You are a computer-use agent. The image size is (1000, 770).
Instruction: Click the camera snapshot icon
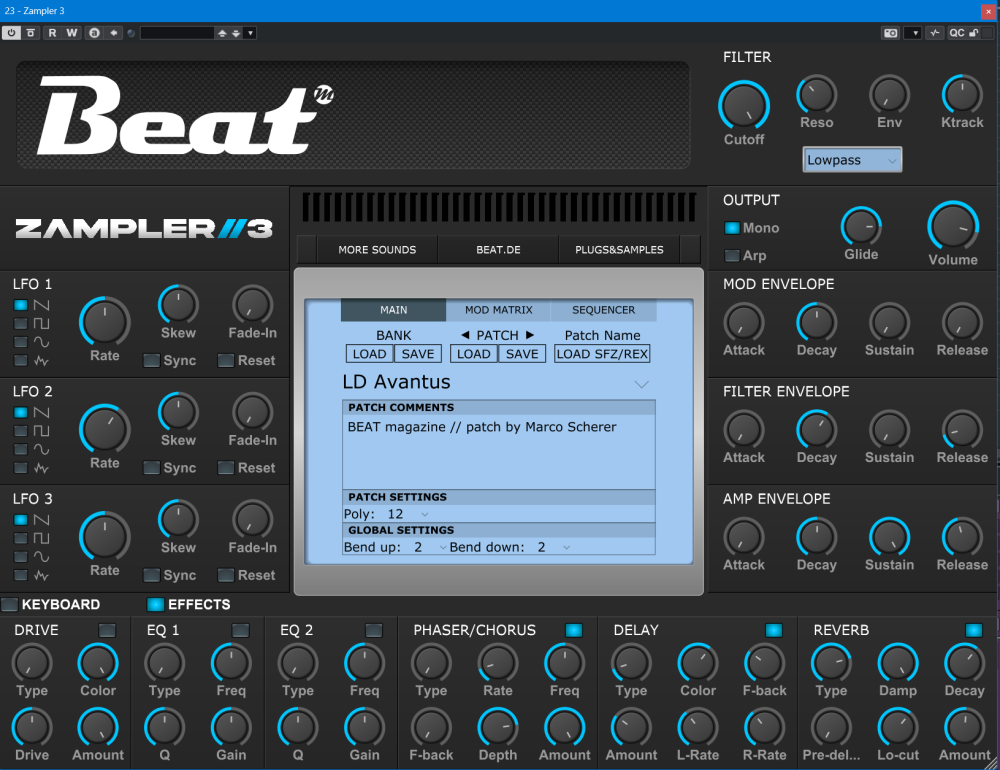[890, 33]
